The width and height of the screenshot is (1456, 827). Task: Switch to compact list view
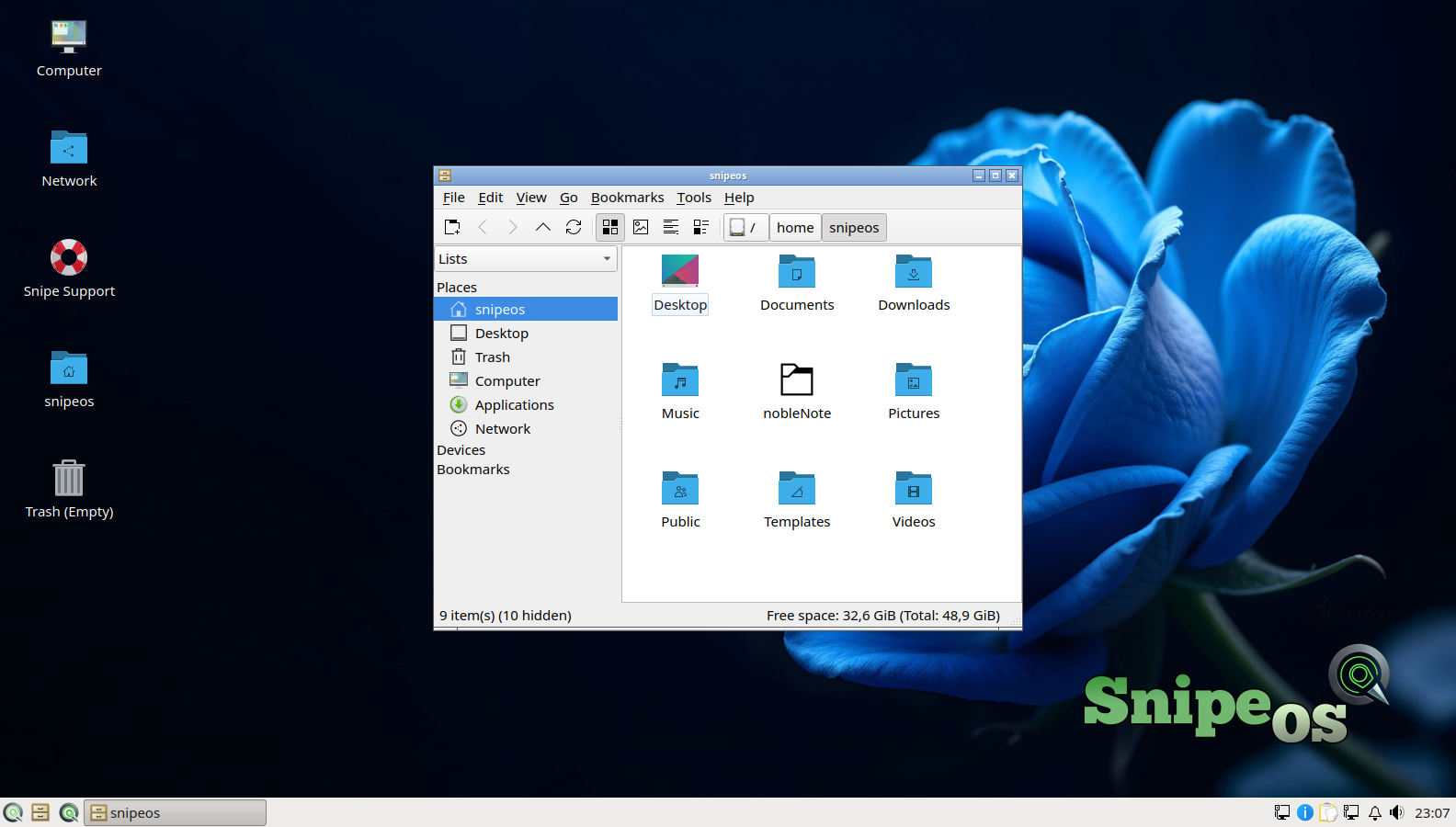tap(671, 227)
